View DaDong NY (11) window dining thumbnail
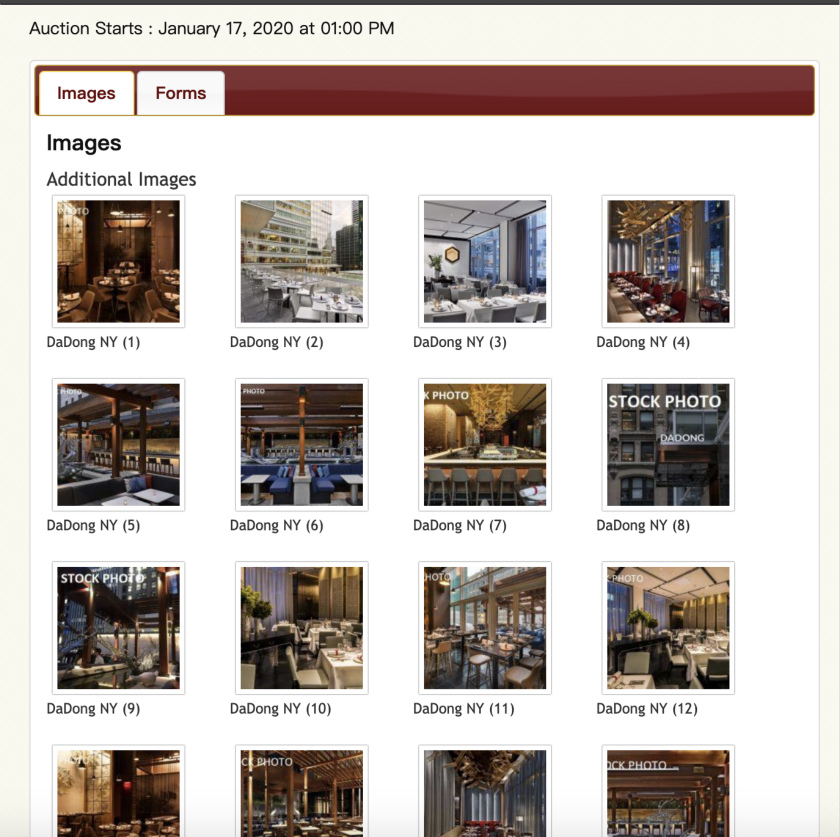This screenshot has width=840, height=837. coord(485,628)
